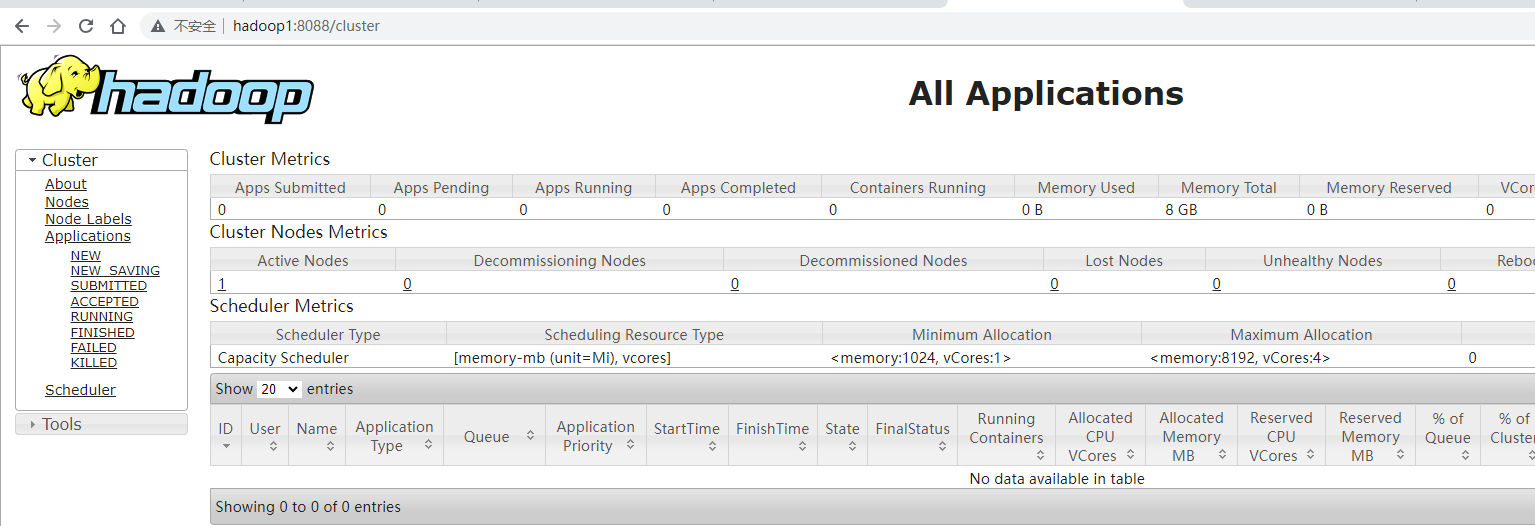
Task: Sort table by StartTime column
Action: pyautogui.click(x=687, y=436)
